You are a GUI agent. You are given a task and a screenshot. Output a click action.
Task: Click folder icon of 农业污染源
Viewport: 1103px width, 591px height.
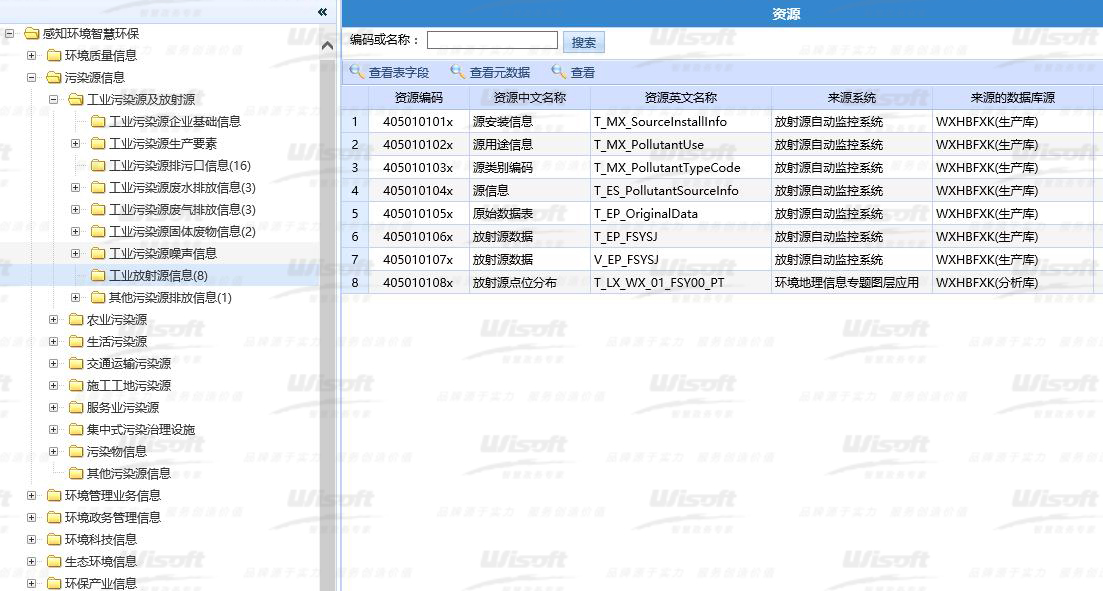click(76, 320)
